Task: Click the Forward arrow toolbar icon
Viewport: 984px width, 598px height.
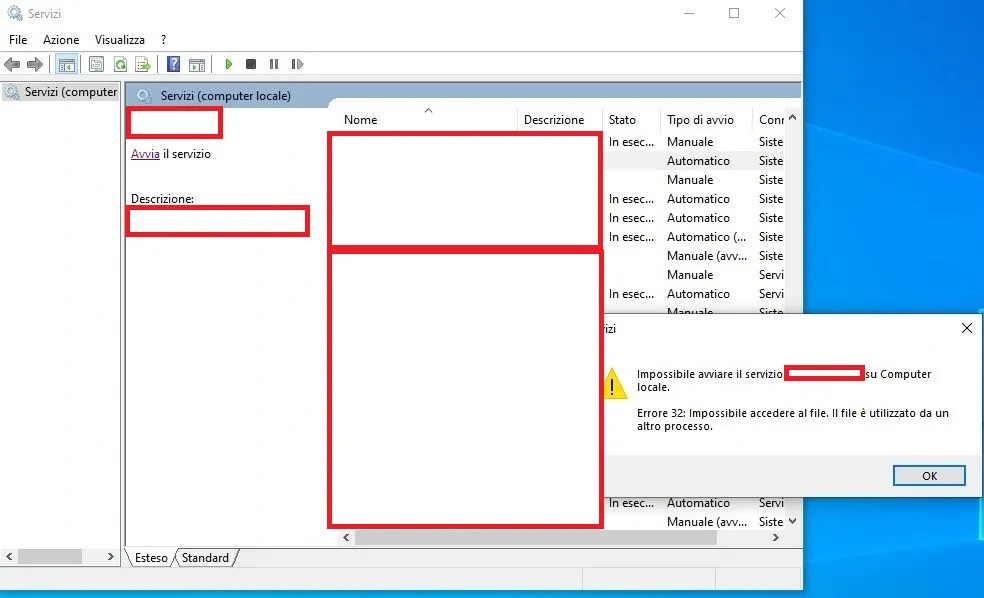Action: [35, 65]
